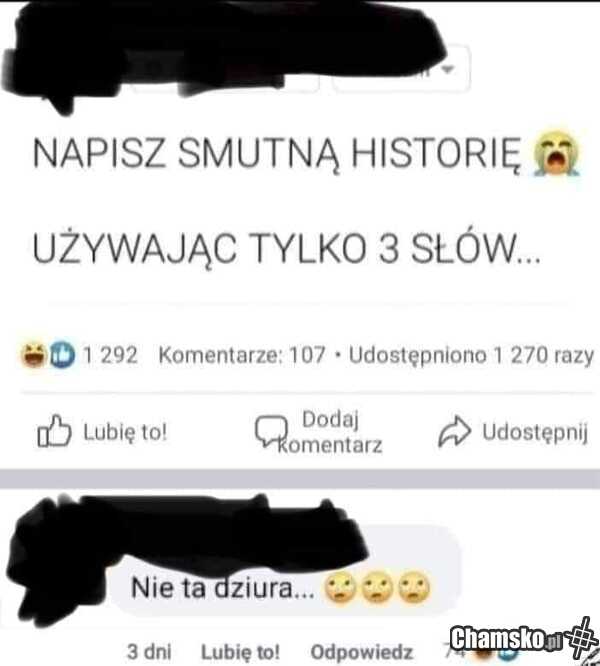Click the Udostępnij button

[513, 432]
